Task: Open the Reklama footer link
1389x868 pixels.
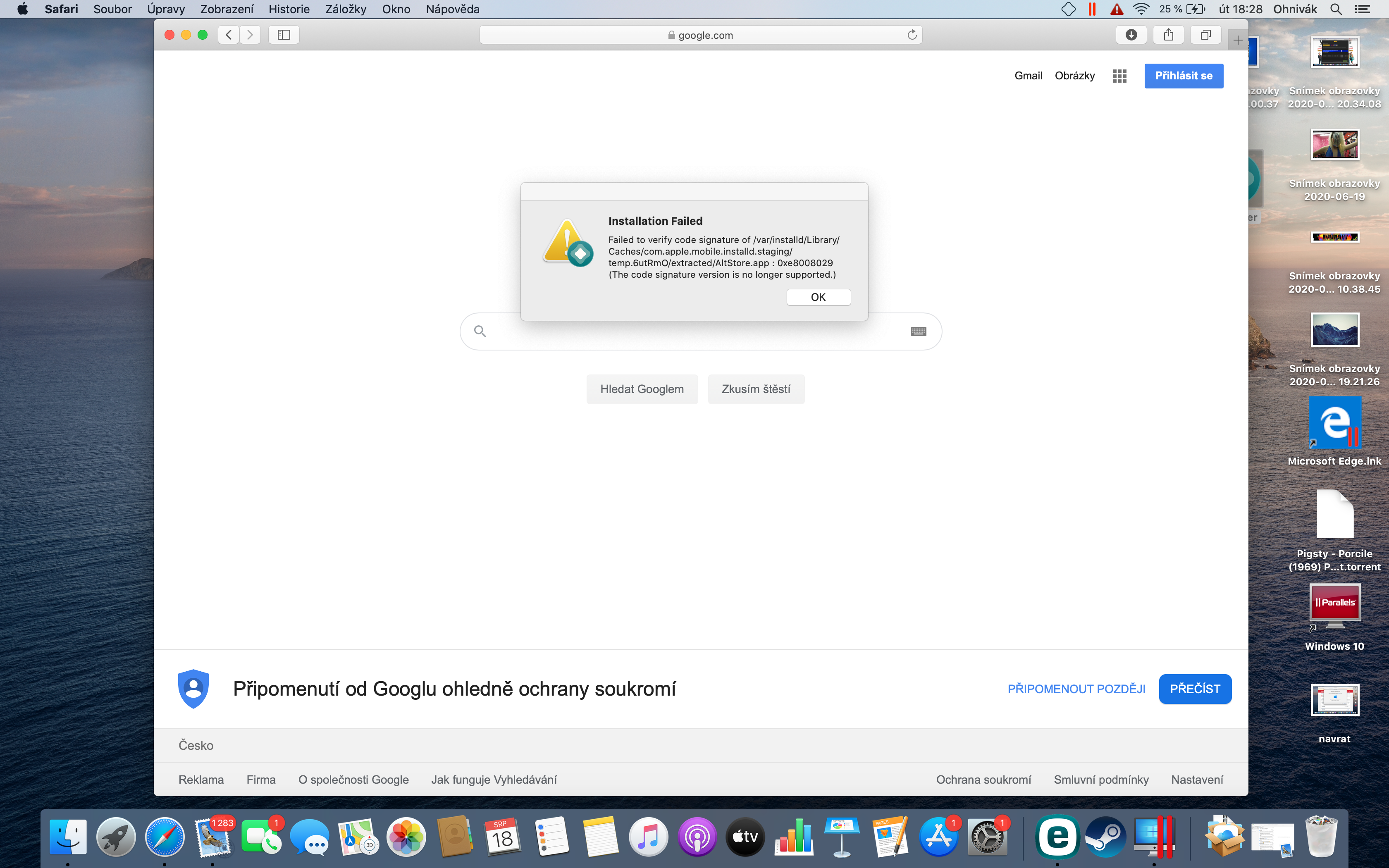Action: (201, 780)
